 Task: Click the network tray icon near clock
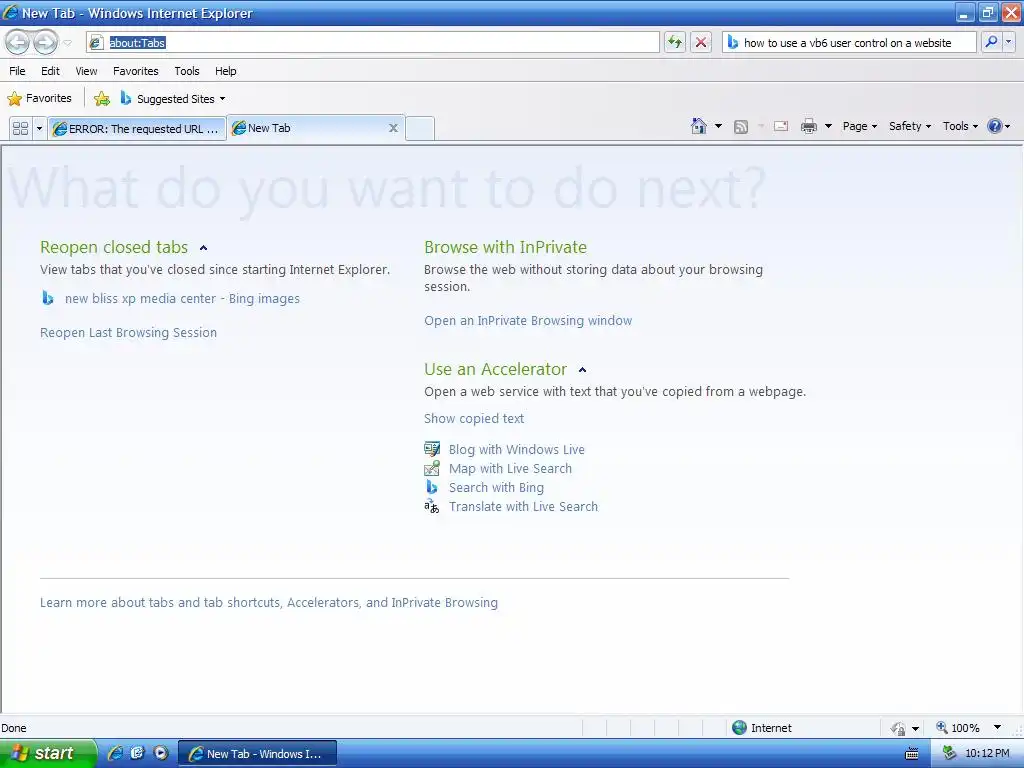pyautogui.click(x=950, y=754)
